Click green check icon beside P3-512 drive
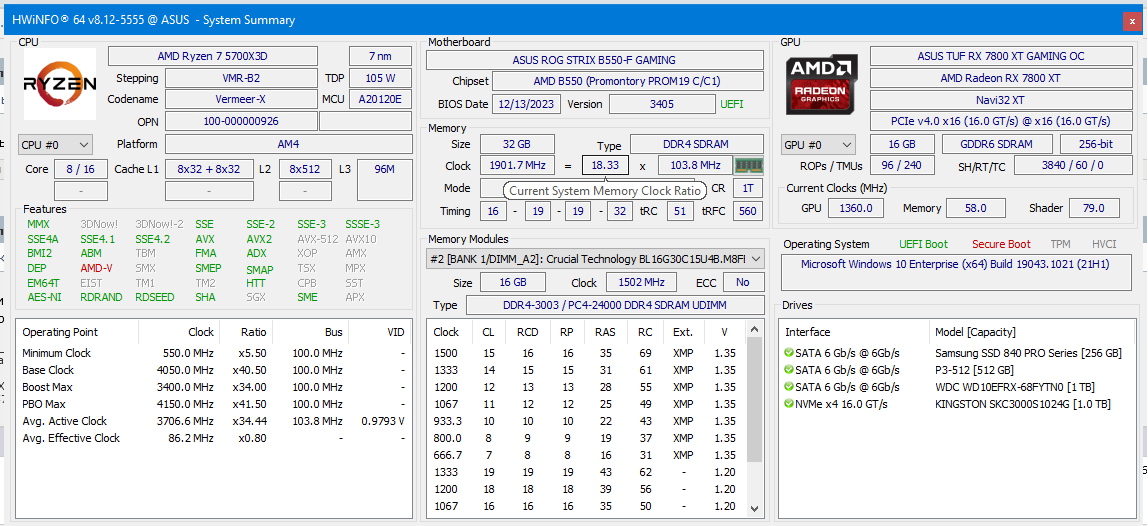This screenshot has width=1148, height=526. pyautogui.click(x=789, y=370)
